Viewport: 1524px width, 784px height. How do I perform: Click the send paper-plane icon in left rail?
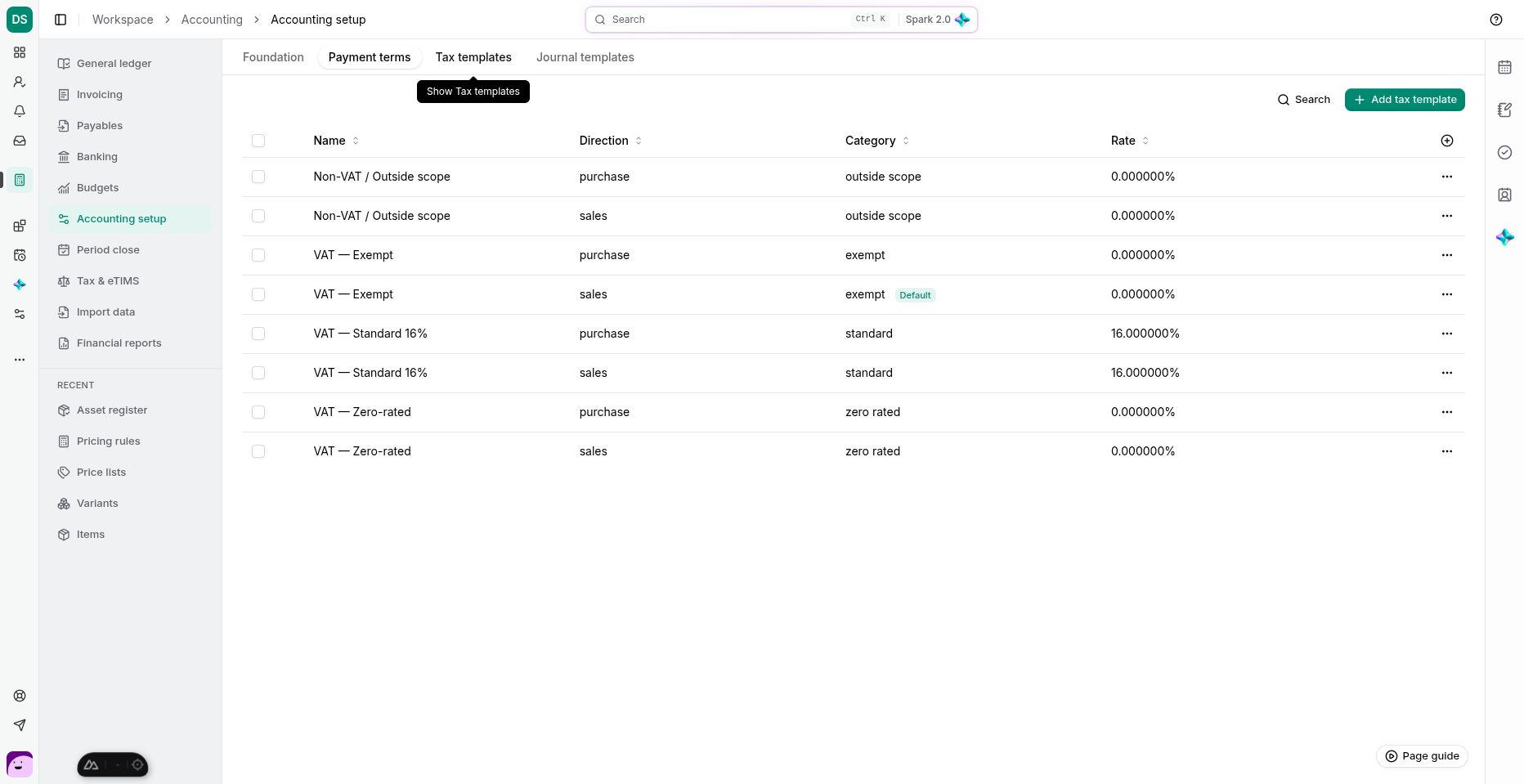(20, 725)
